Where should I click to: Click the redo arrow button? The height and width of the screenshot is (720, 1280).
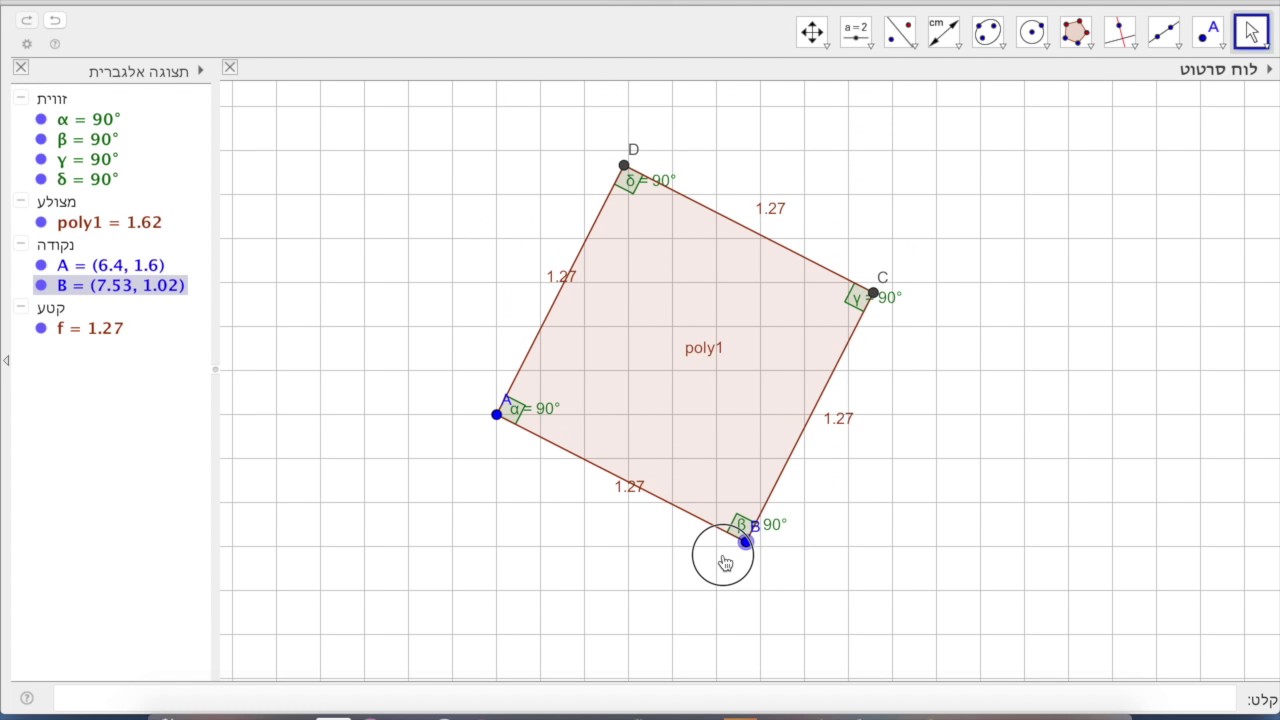pos(27,20)
